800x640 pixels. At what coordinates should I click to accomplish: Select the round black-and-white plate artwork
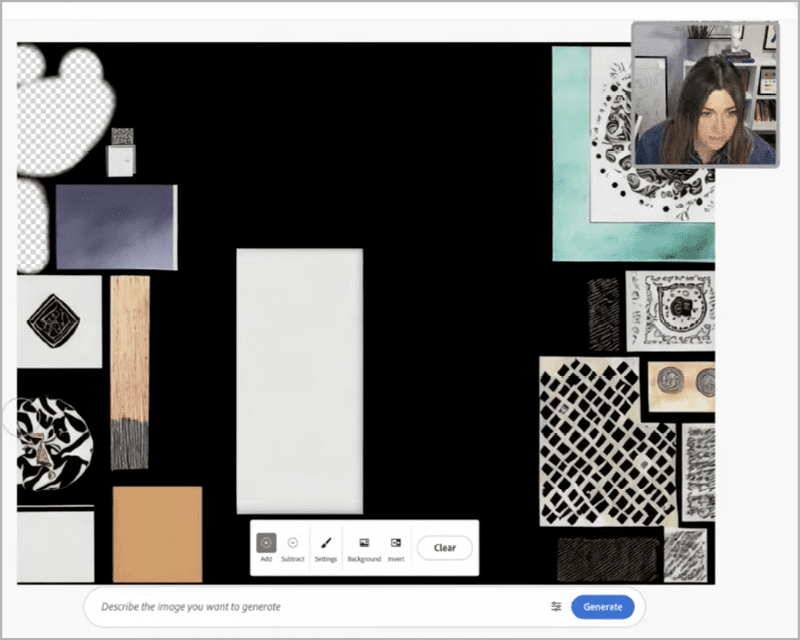coord(54,443)
